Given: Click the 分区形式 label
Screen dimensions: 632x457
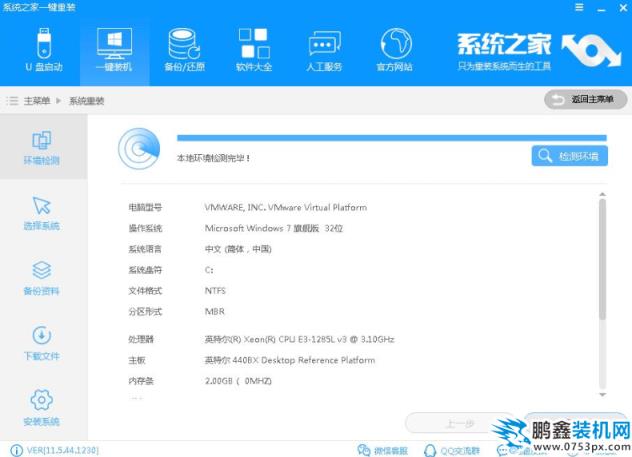Looking at the screenshot, I should (145, 312).
